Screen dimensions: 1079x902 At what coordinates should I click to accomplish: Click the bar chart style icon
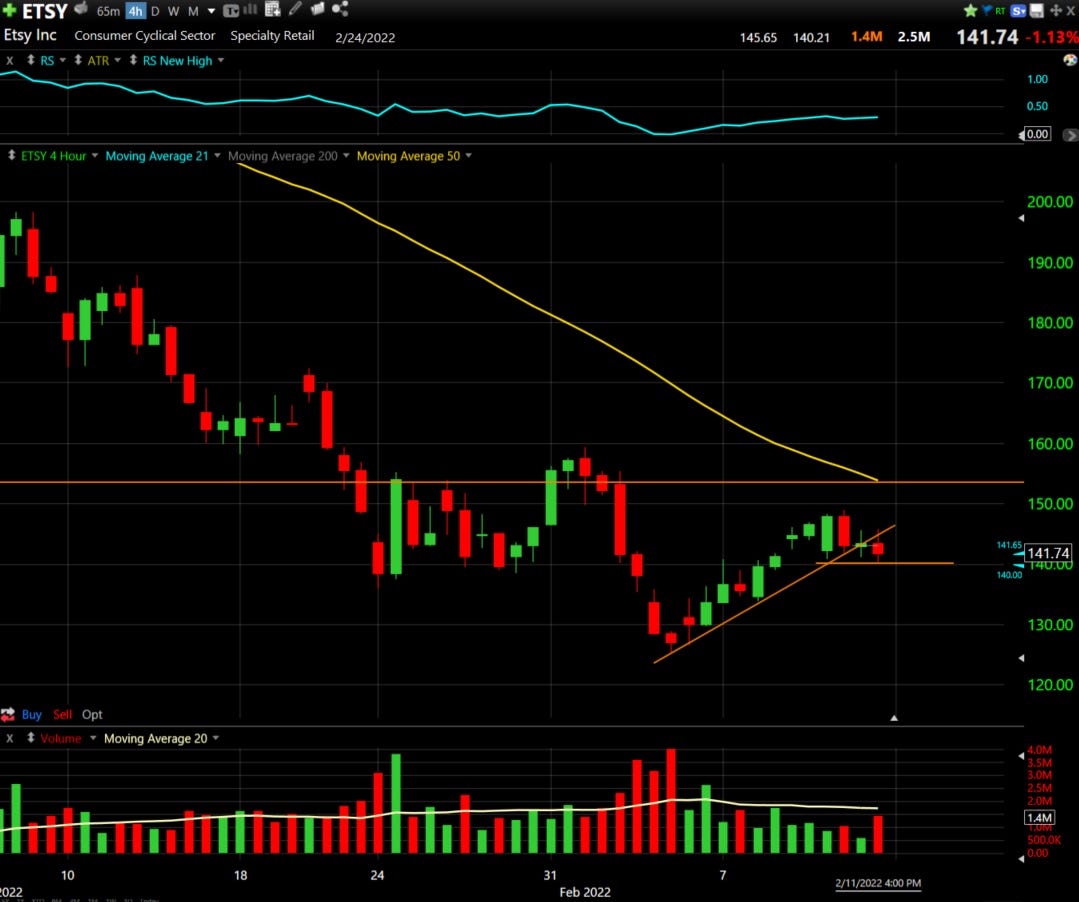[x=250, y=9]
